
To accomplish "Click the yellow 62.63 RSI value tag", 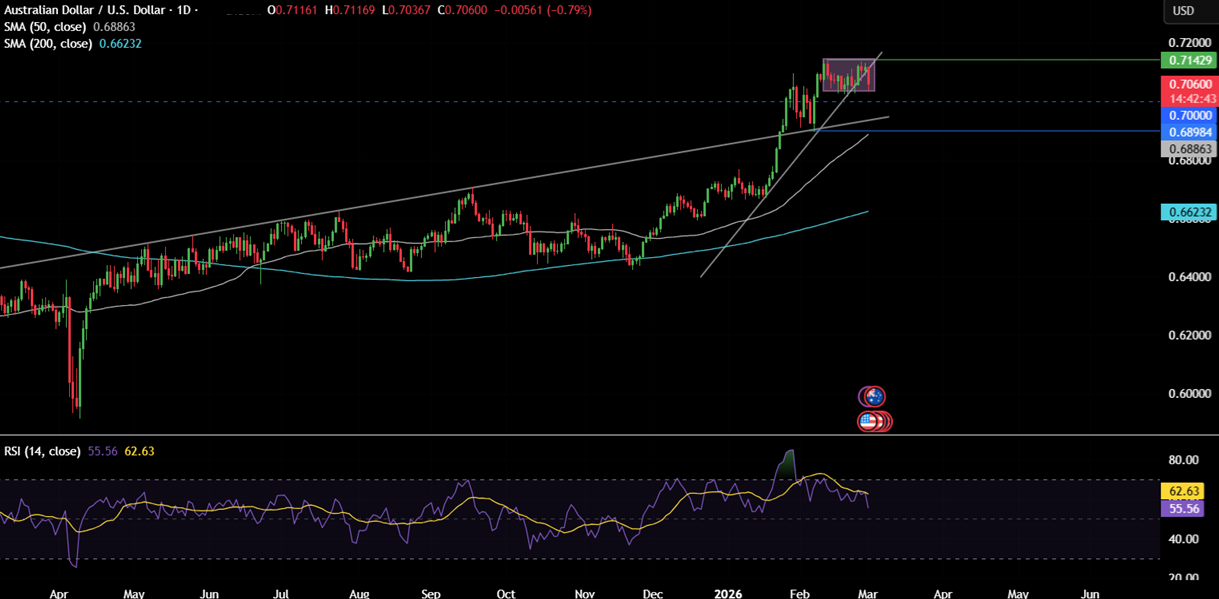I will coord(1188,492).
